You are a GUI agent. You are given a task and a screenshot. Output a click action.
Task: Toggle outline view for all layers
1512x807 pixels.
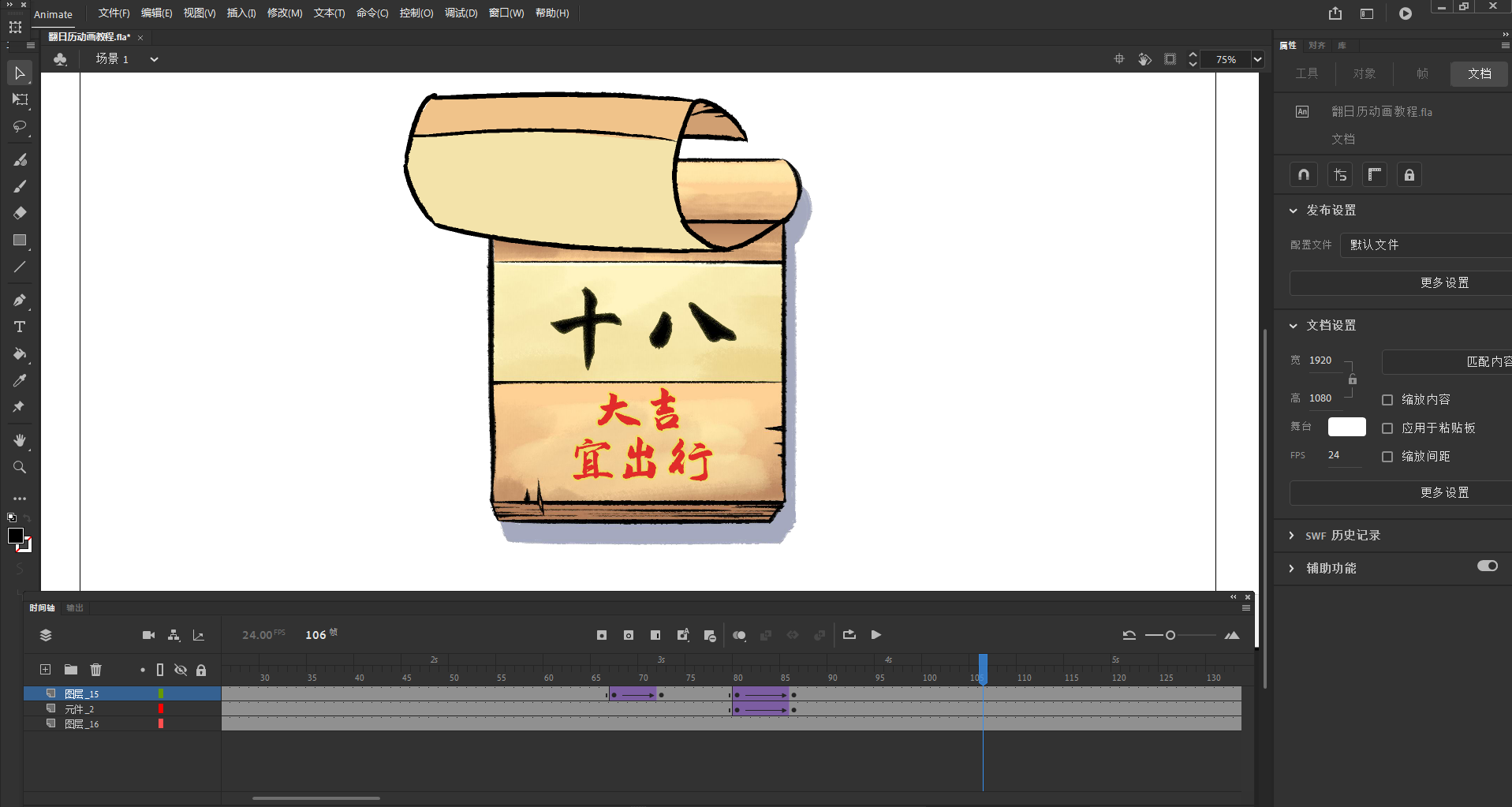tap(160, 670)
